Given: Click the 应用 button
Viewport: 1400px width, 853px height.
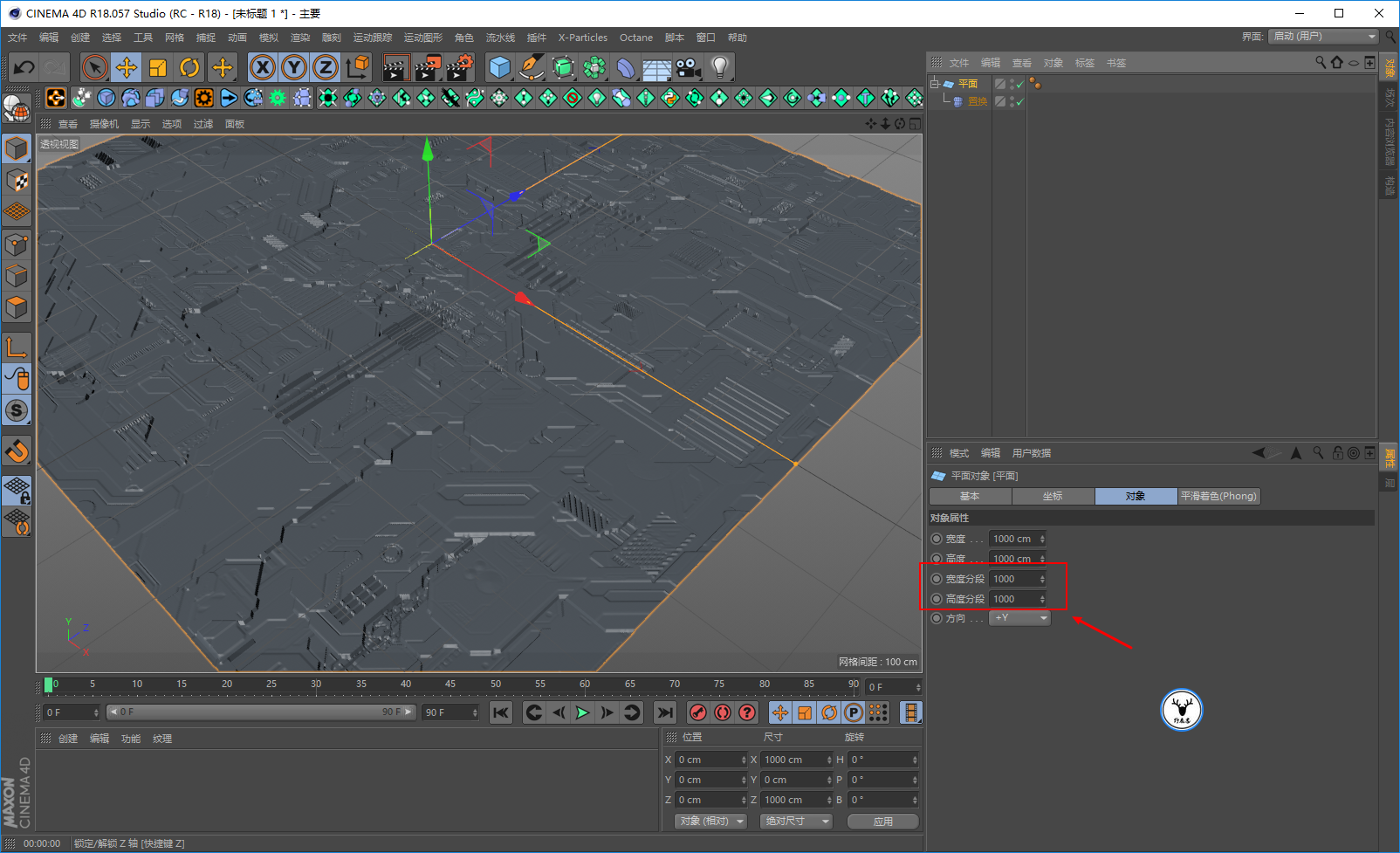Looking at the screenshot, I should 882,822.
